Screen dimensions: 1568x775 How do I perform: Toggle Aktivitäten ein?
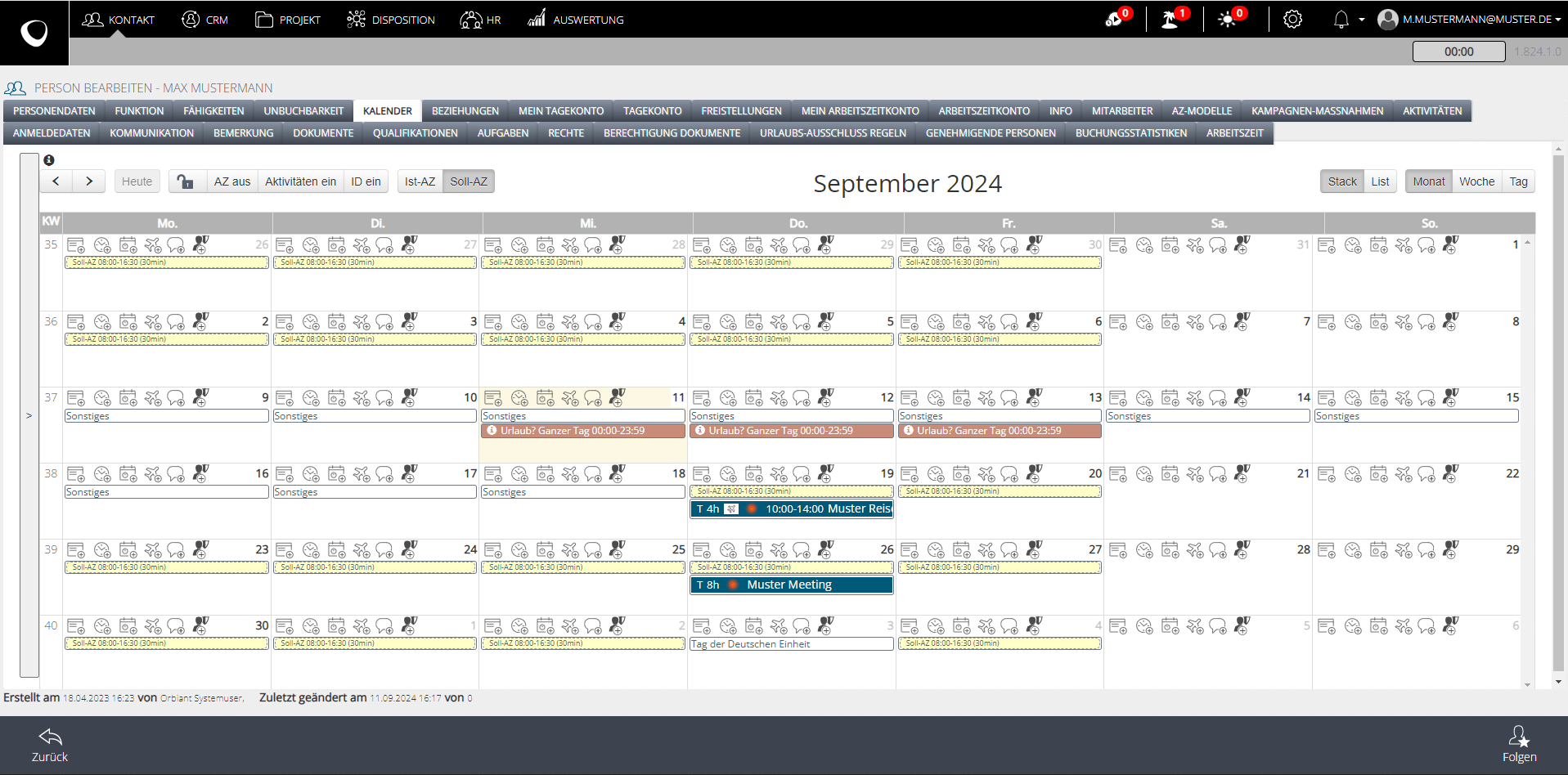coord(300,181)
